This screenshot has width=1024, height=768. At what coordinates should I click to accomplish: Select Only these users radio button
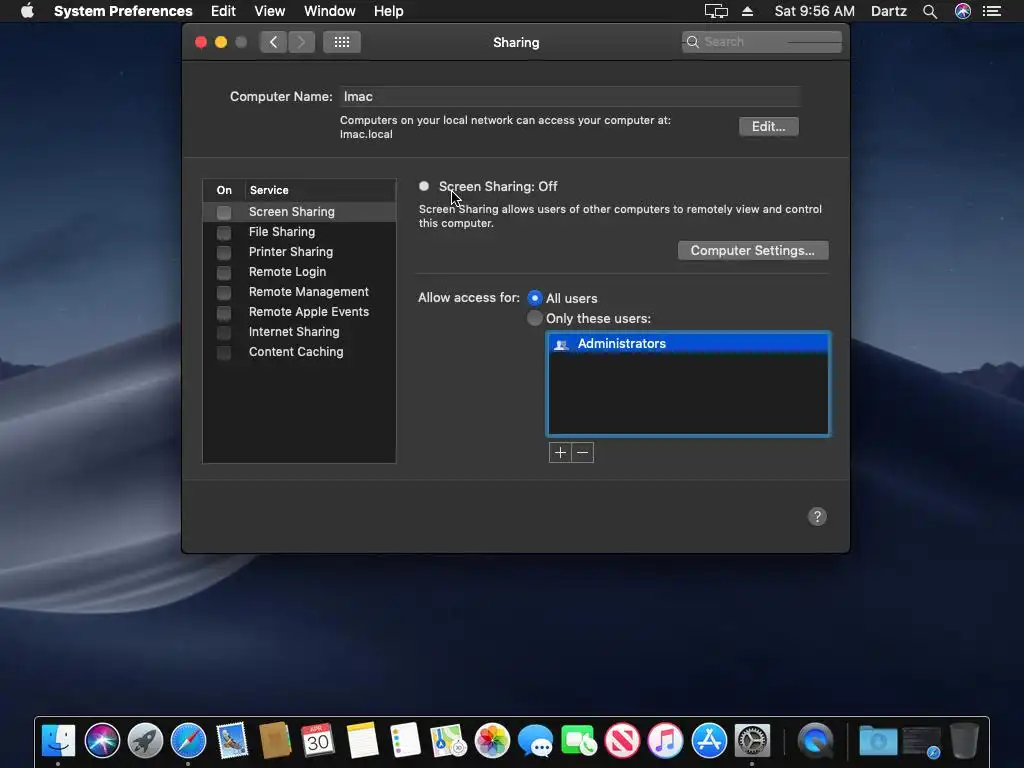[535, 318]
